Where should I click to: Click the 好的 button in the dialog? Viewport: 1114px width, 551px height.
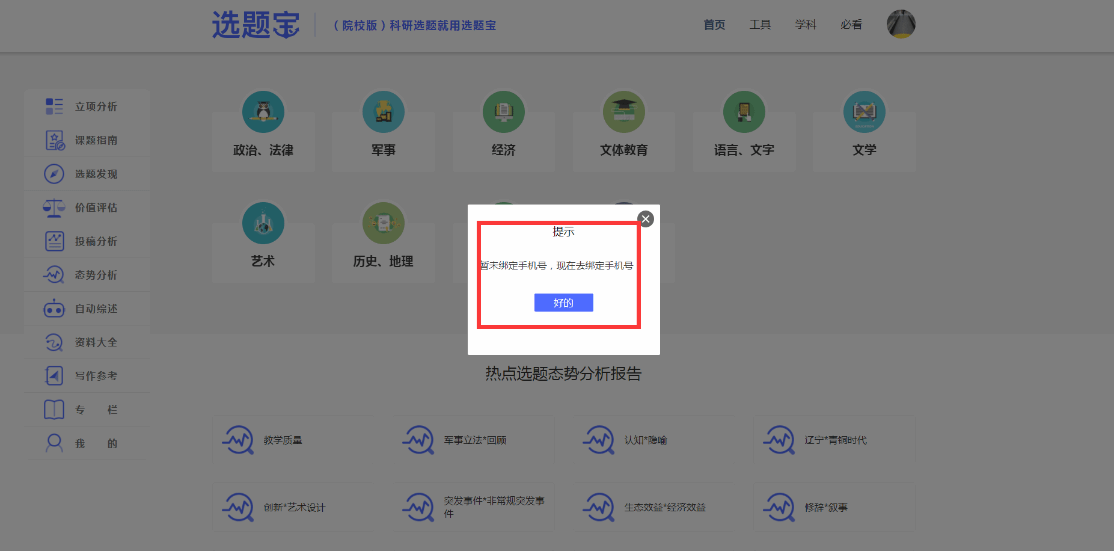click(x=563, y=303)
